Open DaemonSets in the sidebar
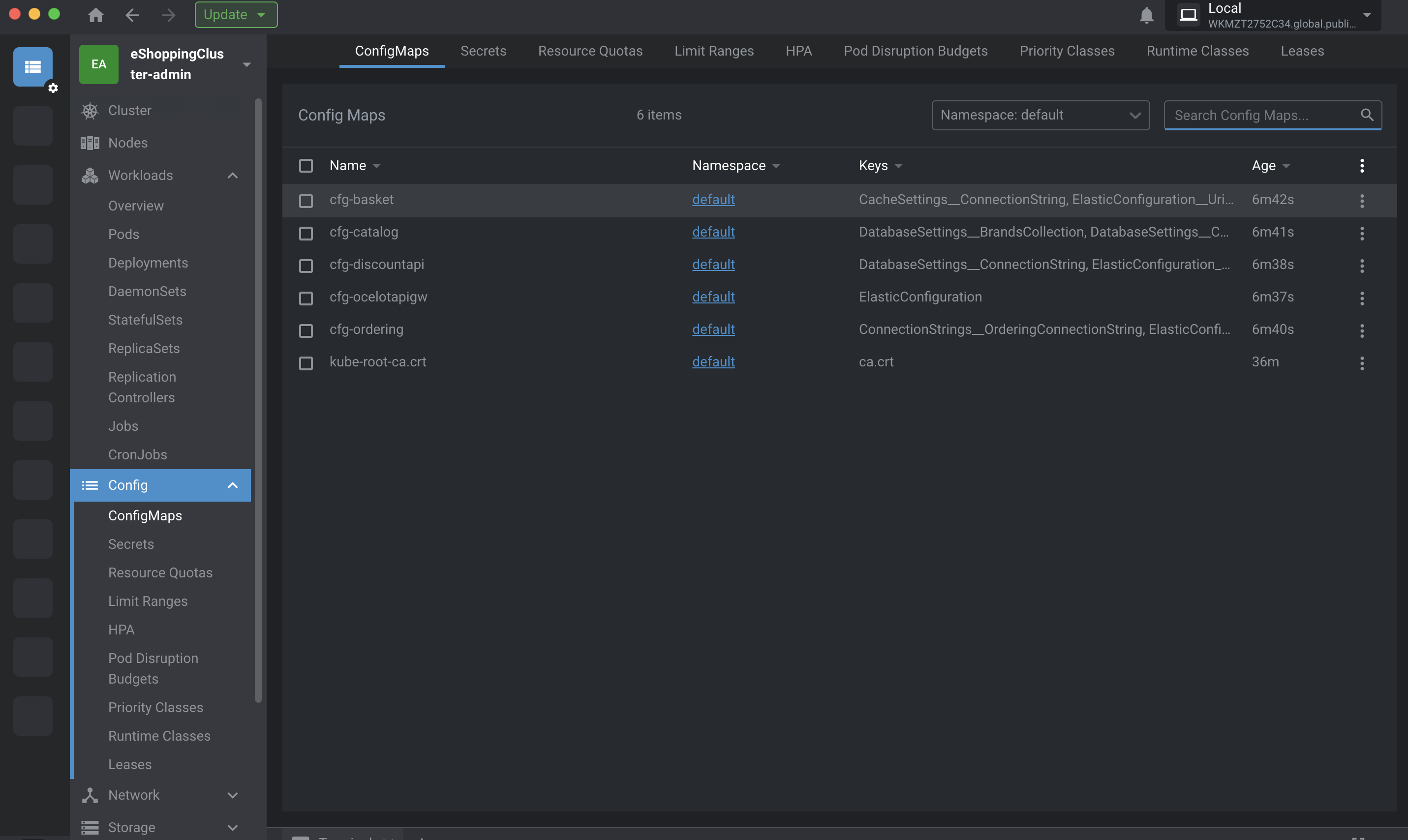 [147, 291]
